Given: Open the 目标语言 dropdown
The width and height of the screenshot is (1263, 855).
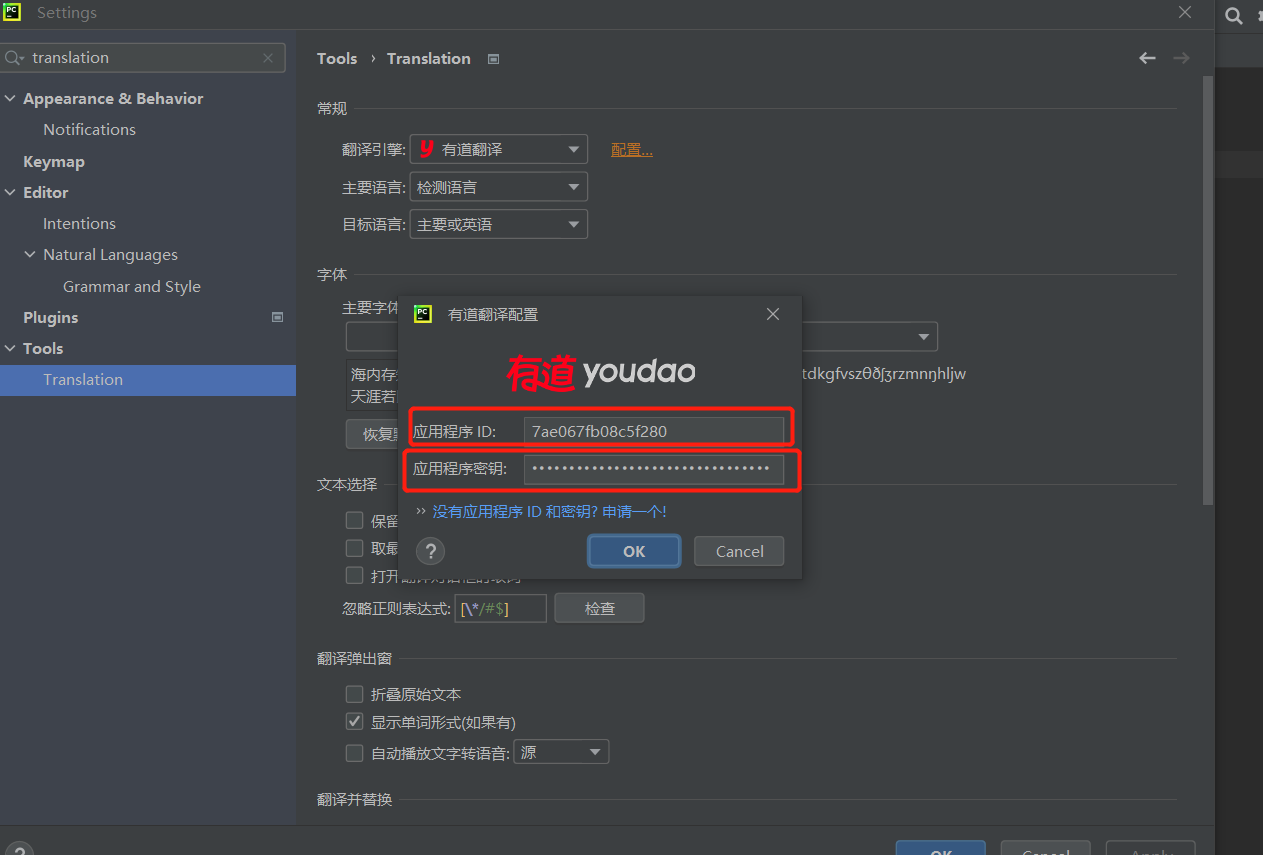Looking at the screenshot, I should (499, 224).
